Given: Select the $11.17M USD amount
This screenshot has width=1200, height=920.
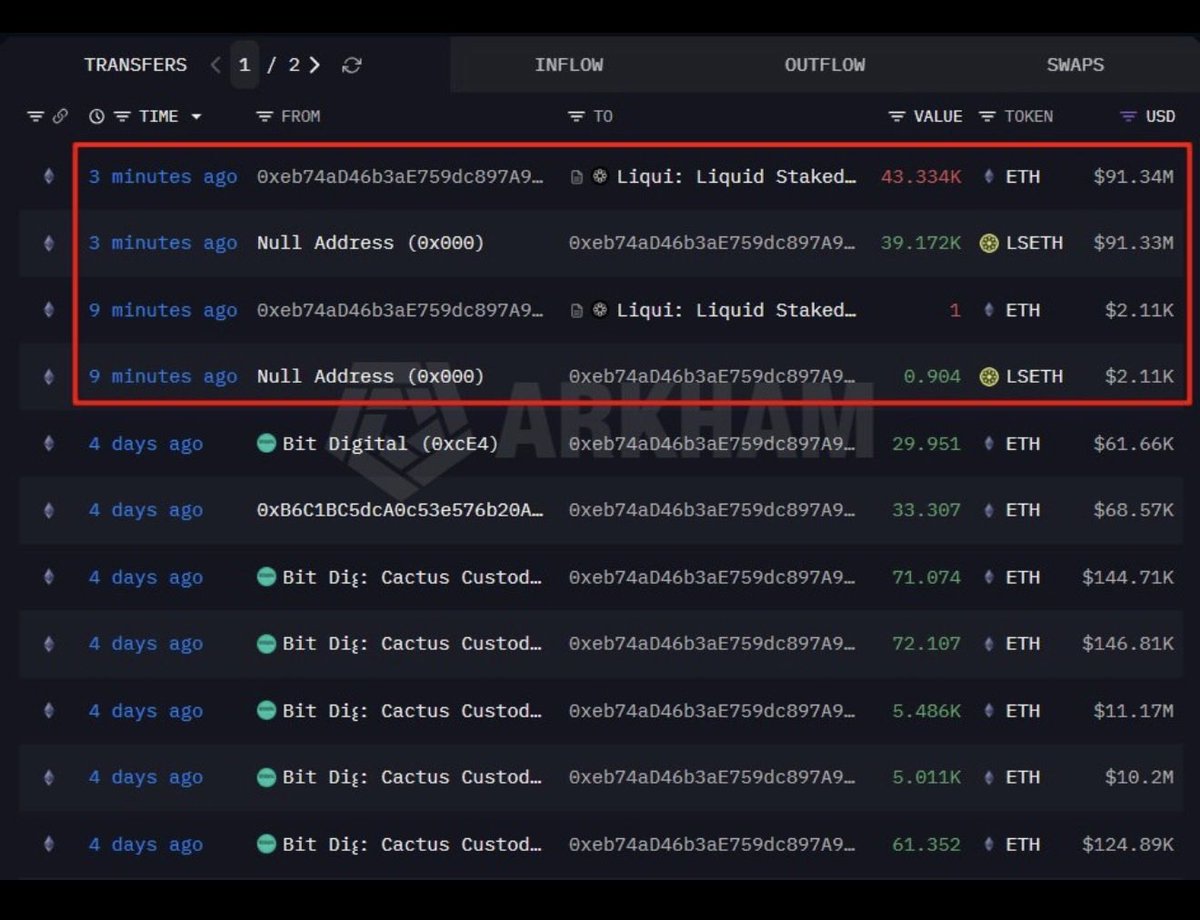Looking at the screenshot, I should pyautogui.click(x=1133, y=711).
